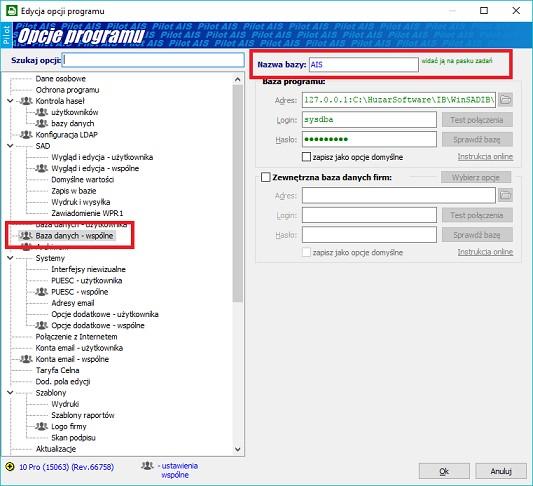The image size is (533, 486).
Task: Collapse the Szablony tree node
Action: [10, 393]
